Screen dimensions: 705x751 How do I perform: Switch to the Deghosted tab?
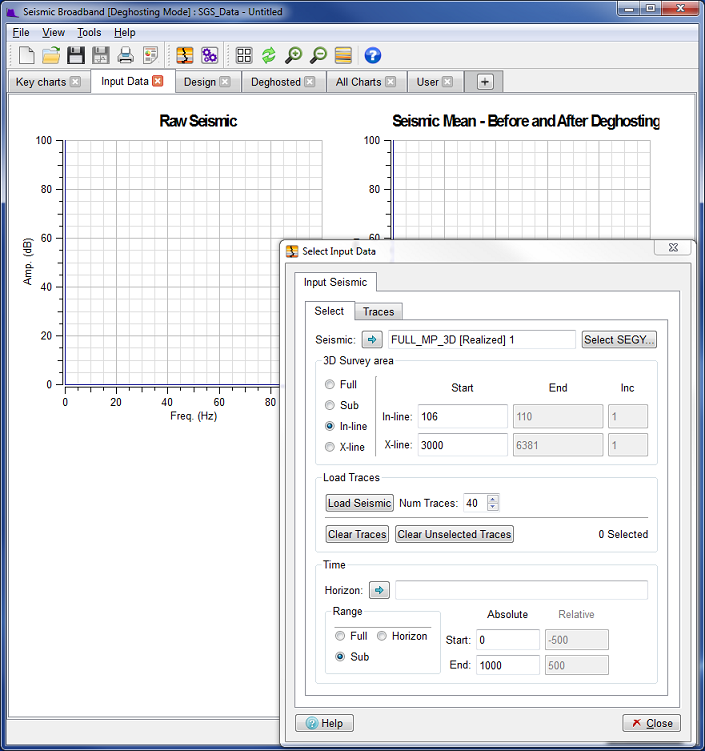click(x=276, y=82)
